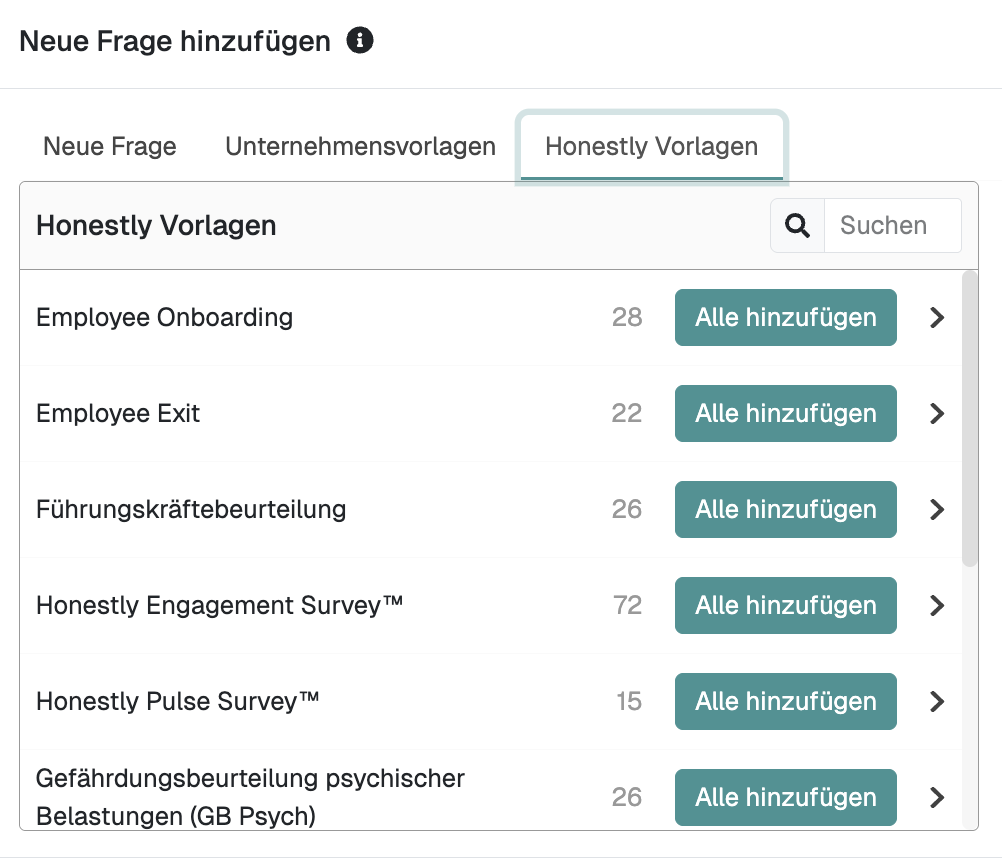This screenshot has height=862, width=1002.
Task: Add all Honestly Pulse Survey questions
Action: [785, 701]
